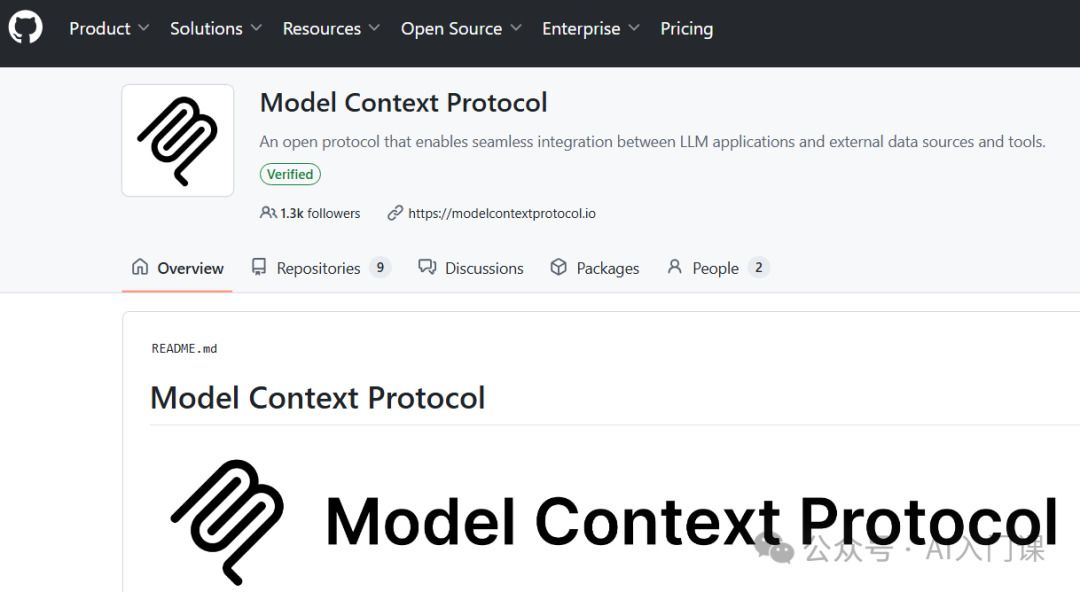Click the Model Context Protocol organization avatar

[178, 141]
